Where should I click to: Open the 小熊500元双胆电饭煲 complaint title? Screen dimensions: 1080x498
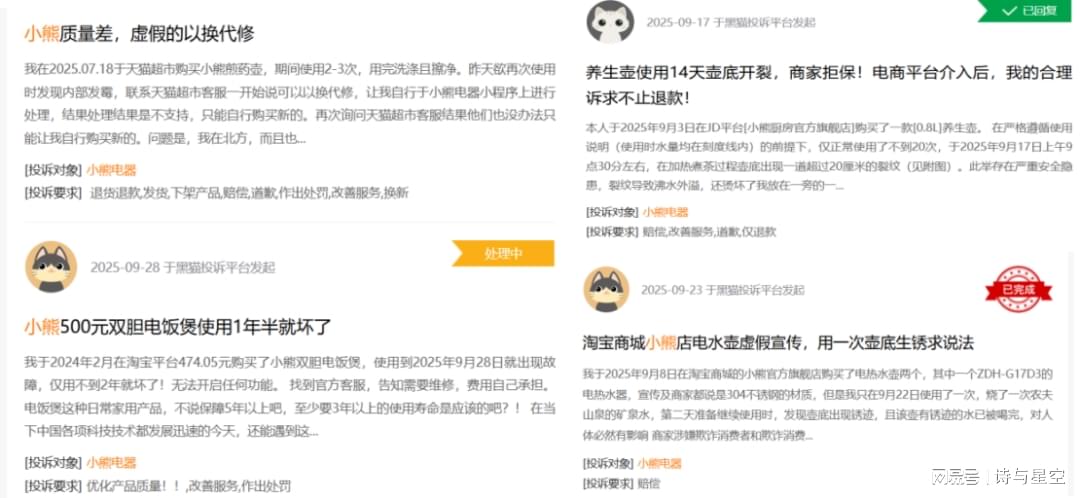click(x=178, y=327)
